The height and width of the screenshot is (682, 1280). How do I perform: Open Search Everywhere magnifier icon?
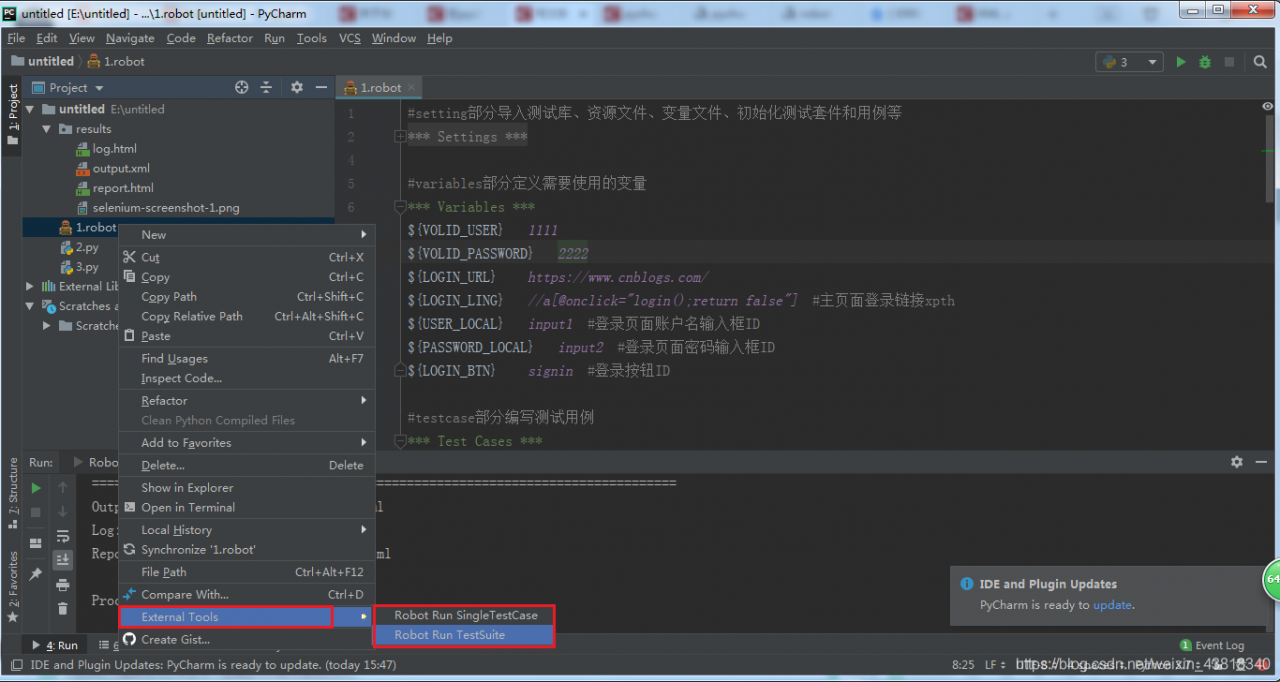click(x=1260, y=62)
